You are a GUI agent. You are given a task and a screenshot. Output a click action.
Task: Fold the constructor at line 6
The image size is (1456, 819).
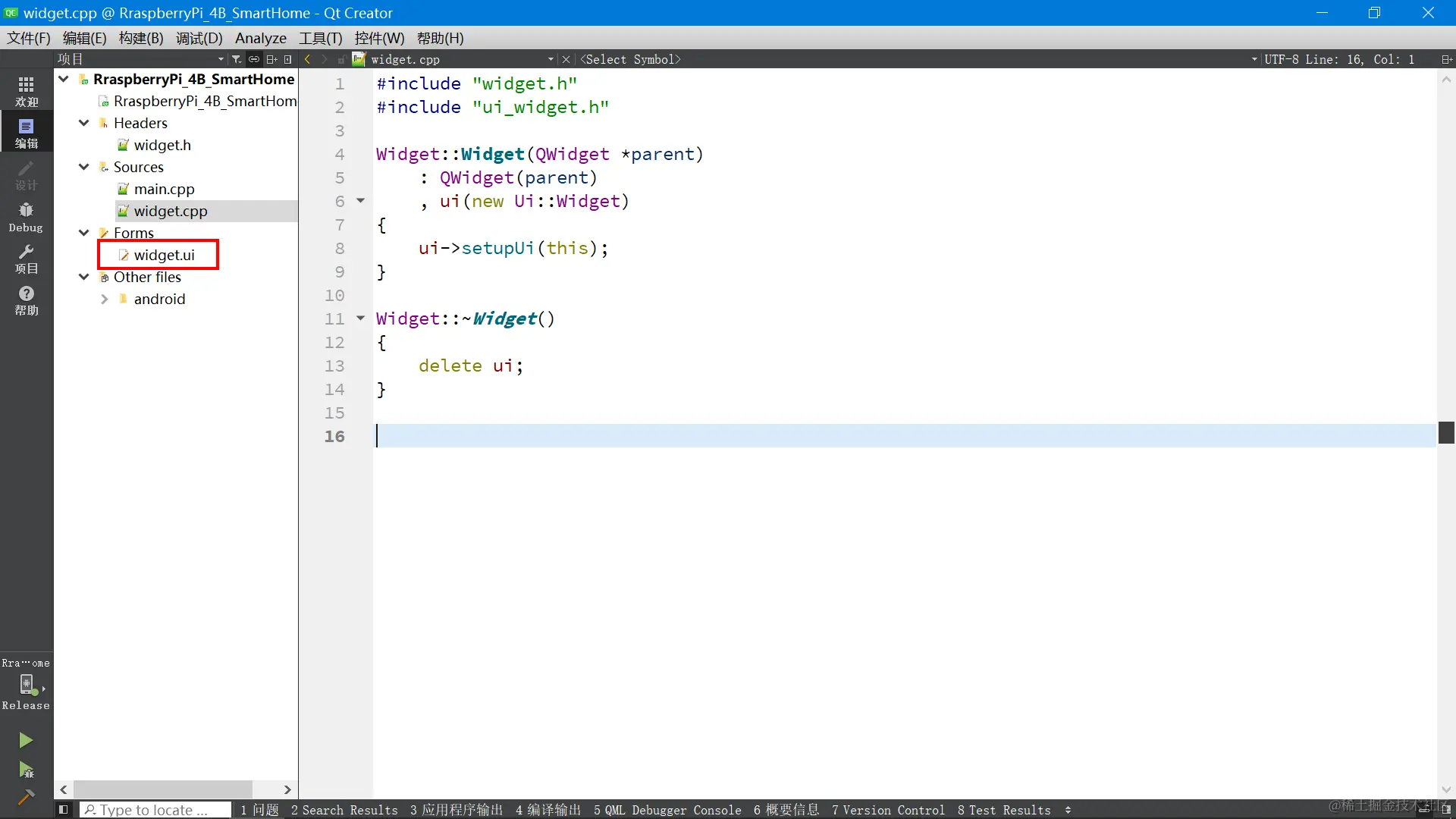[361, 201]
